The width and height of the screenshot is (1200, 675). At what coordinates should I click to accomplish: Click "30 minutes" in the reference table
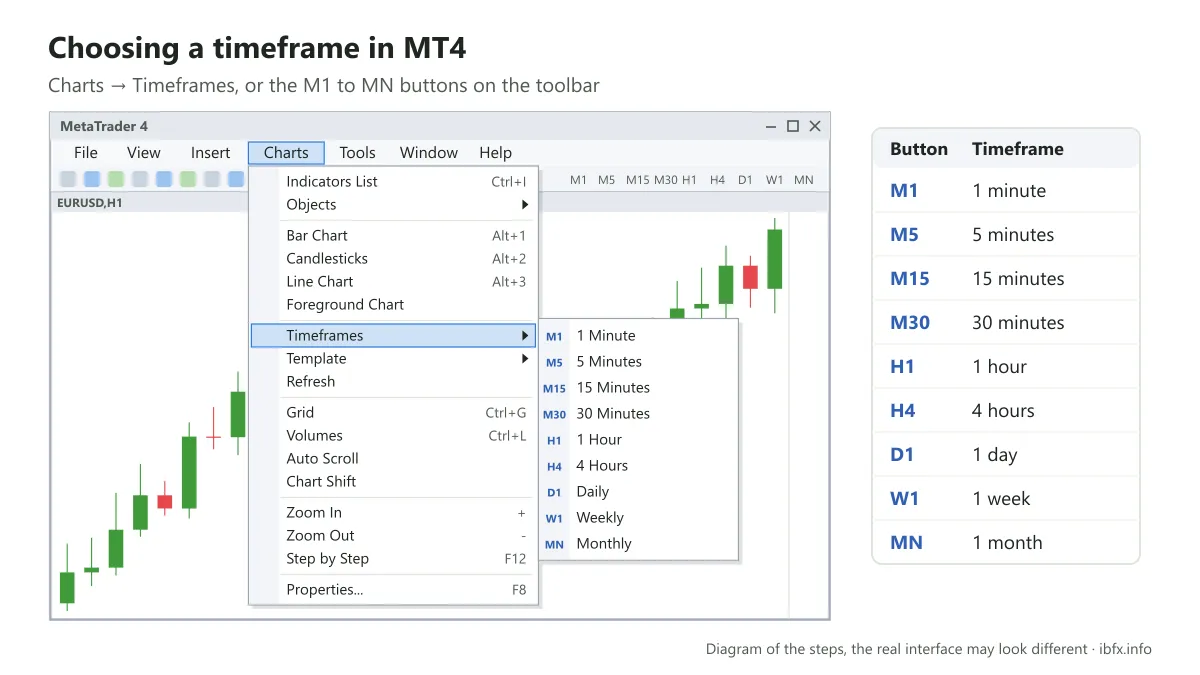point(1018,323)
